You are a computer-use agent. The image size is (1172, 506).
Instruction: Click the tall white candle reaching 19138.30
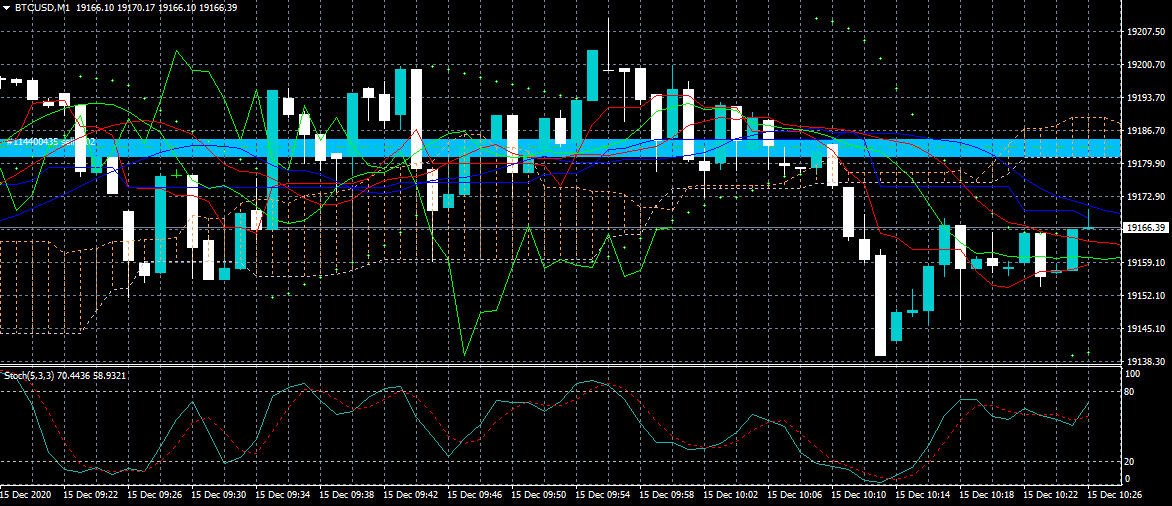(x=880, y=305)
